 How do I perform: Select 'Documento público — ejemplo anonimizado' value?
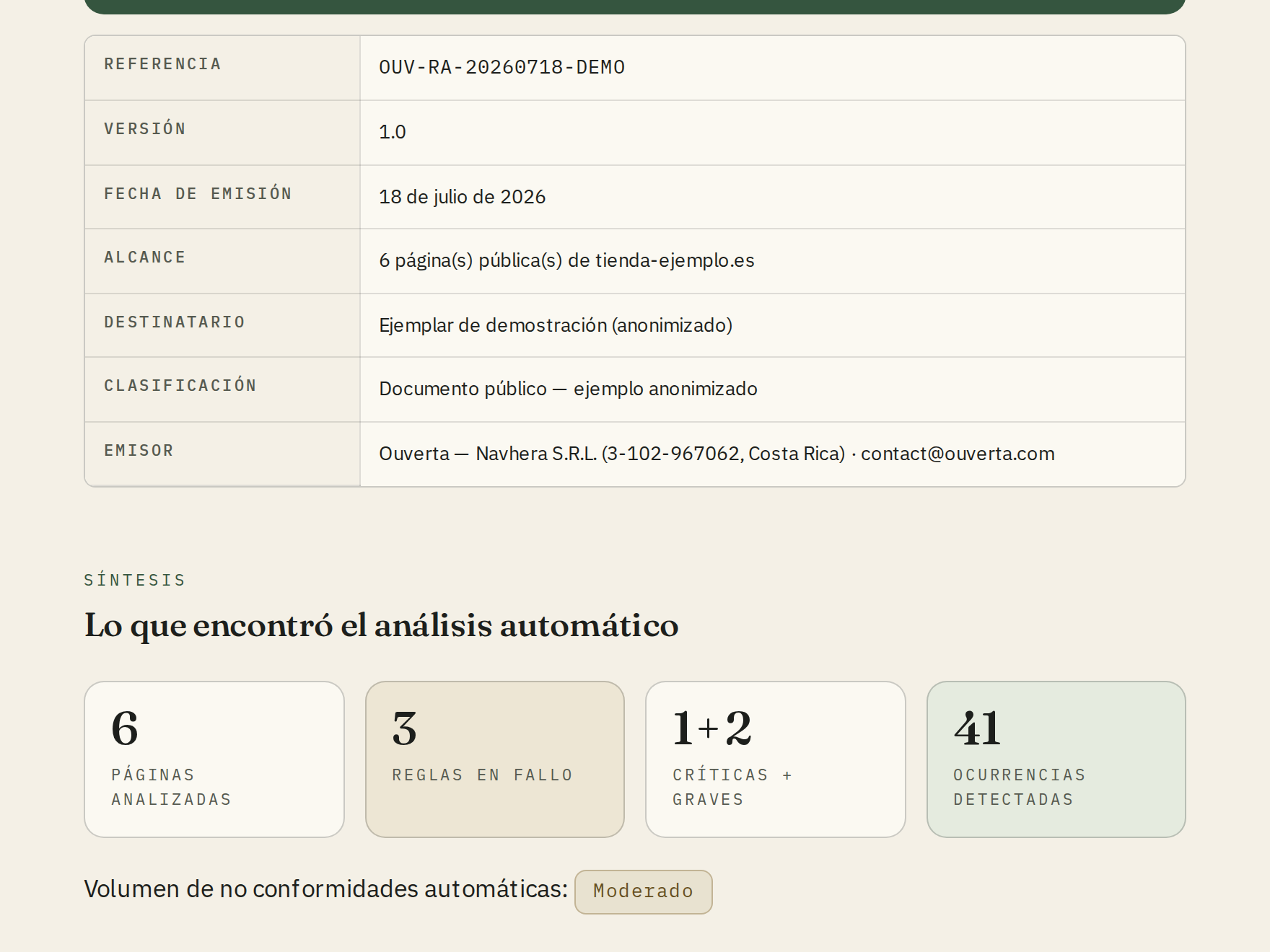tap(568, 389)
